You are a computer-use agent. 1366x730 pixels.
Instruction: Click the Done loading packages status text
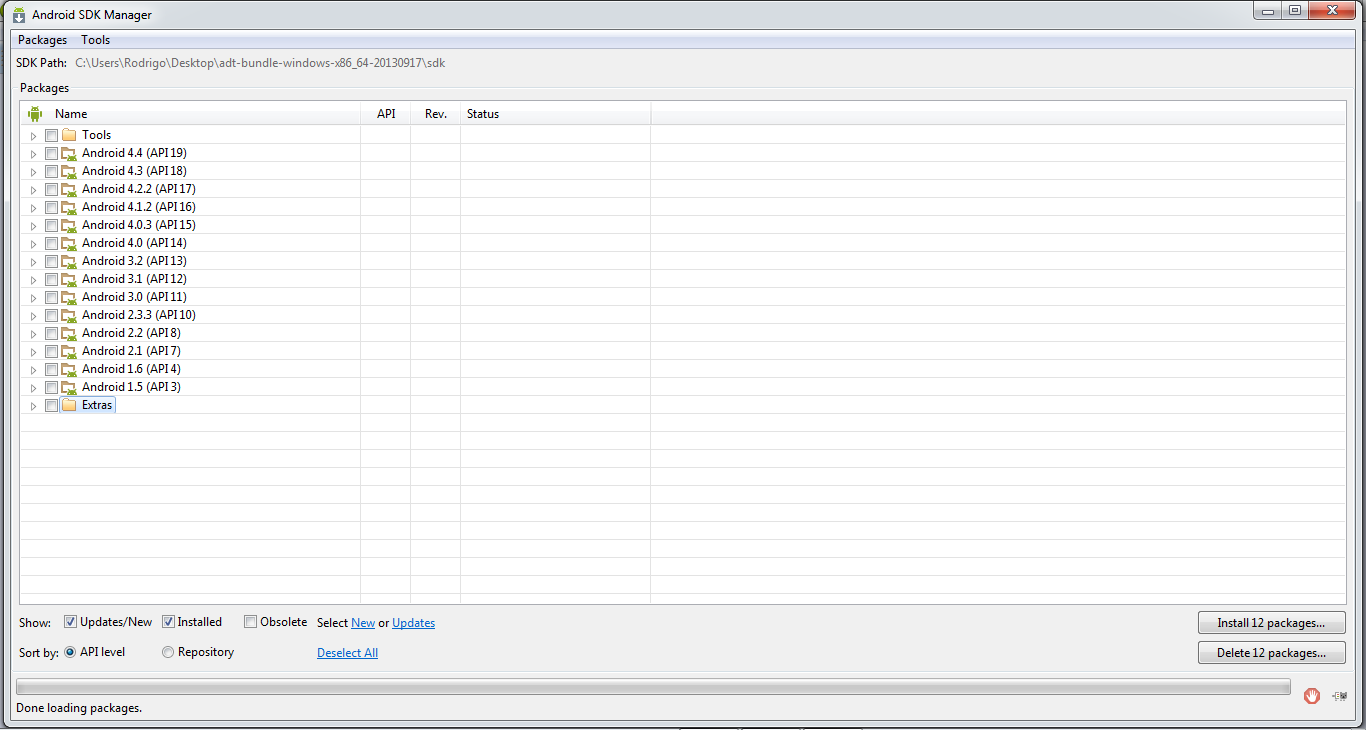click(x=79, y=708)
